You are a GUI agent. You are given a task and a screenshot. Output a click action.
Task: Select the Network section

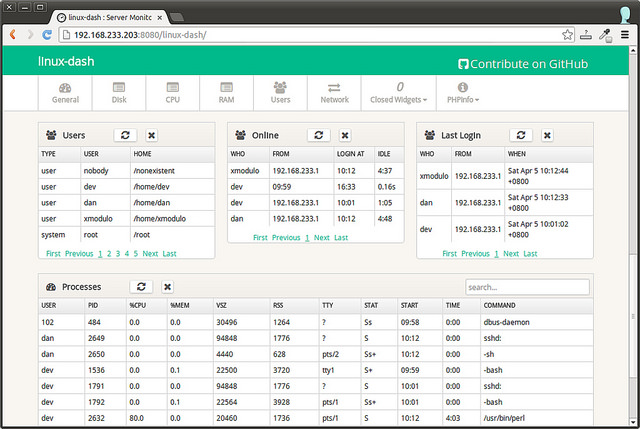(x=334, y=93)
